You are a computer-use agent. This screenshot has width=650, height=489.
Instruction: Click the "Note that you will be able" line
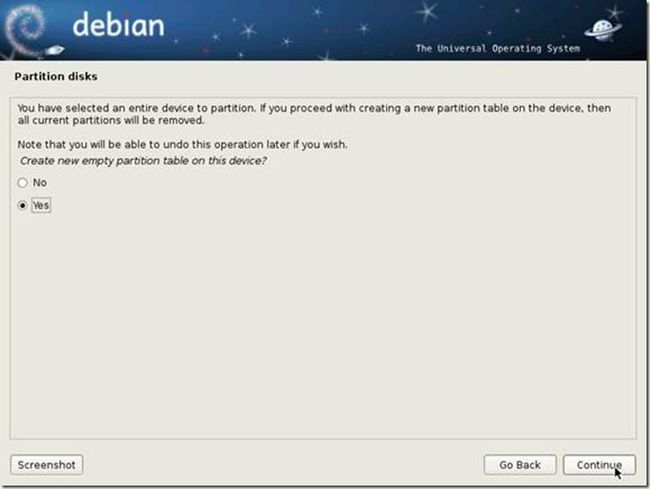(182, 145)
